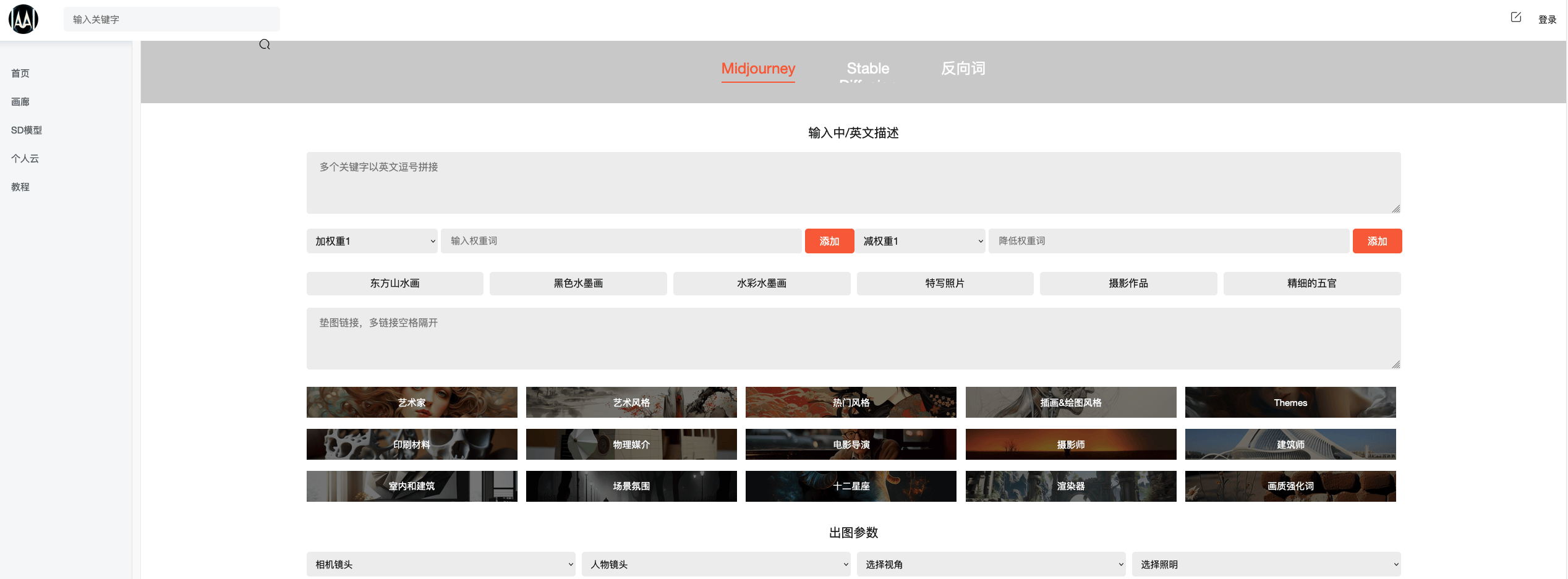The height and width of the screenshot is (579, 1568).
Task: Open the 建筑师 category tile
Action: [1290, 444]
